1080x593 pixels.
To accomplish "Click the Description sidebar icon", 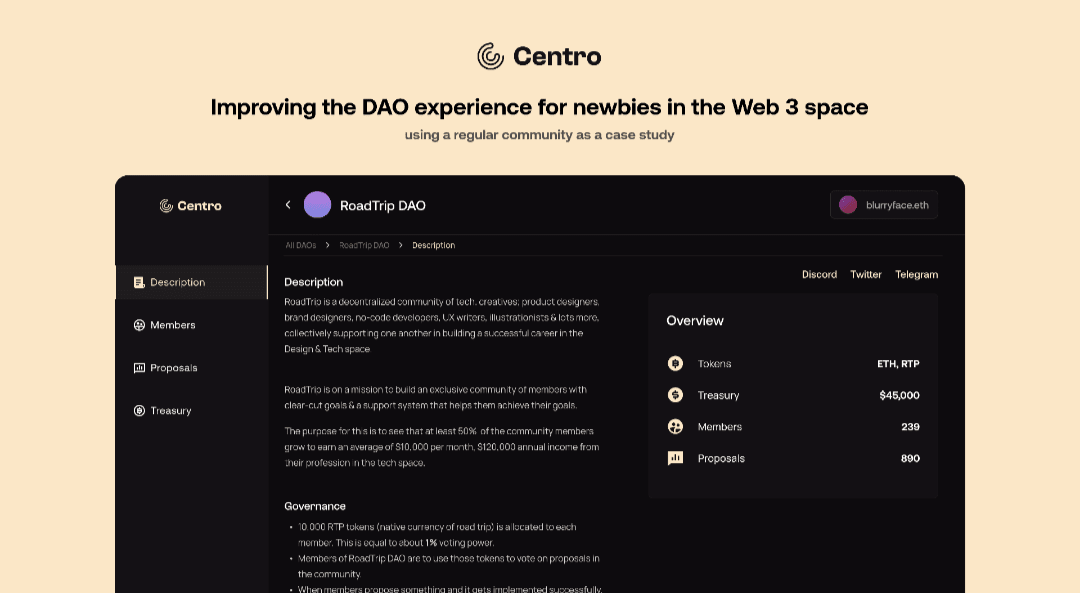I will 139,282.
